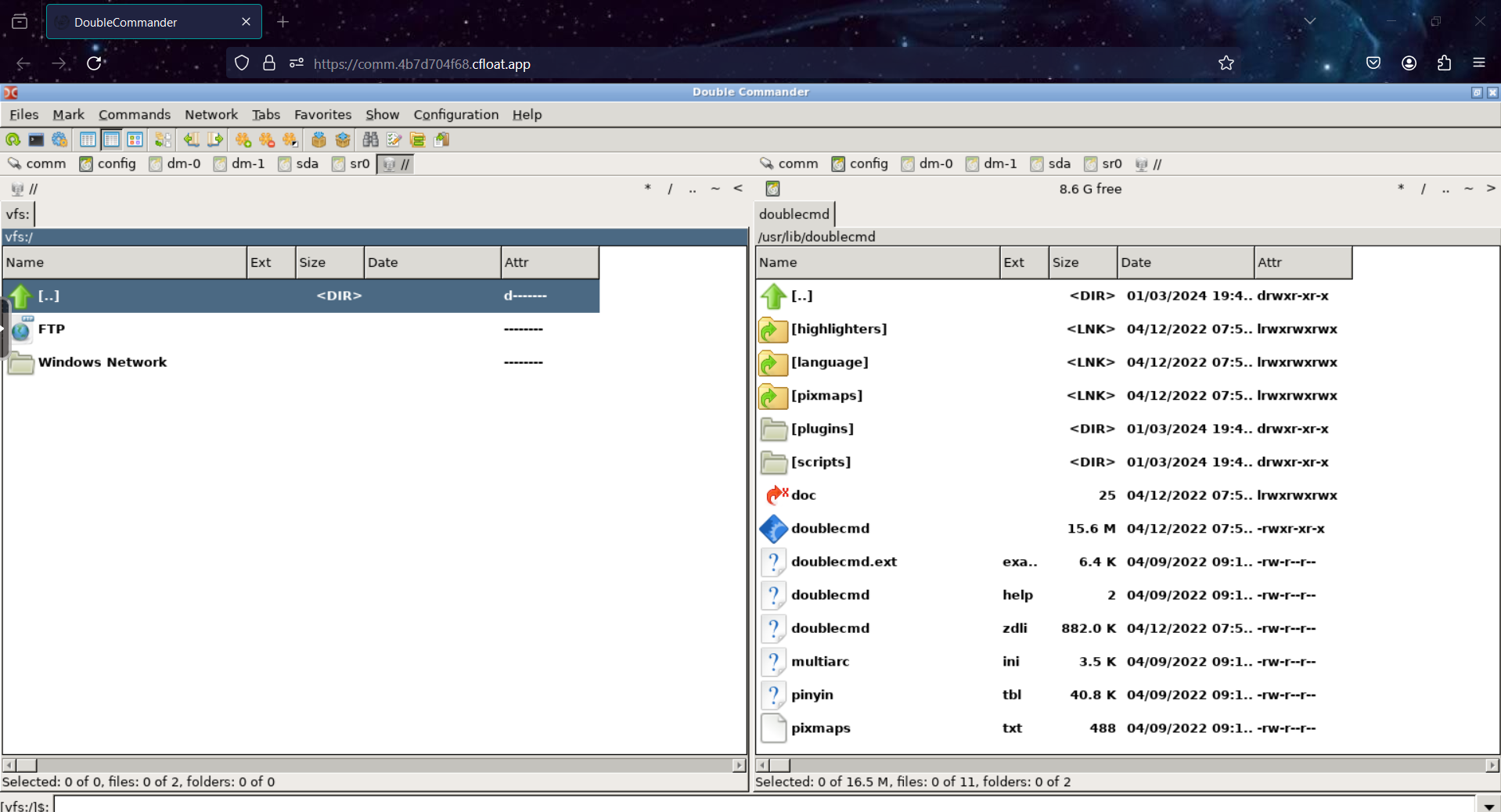Click Unselect a group (minus asterisk) icon
This screenshot has height=812, width=1501.
266,139
